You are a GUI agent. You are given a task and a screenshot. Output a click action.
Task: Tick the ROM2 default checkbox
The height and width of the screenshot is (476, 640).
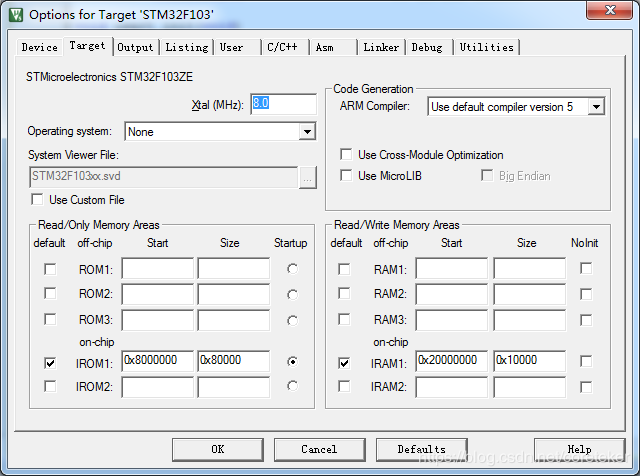[50, 294]
